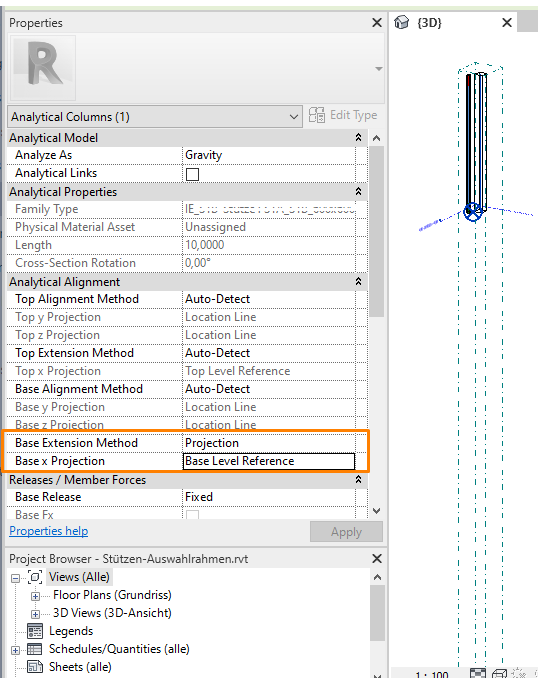Screen dimensions: 538x680
Task: Select the Base Extension Method Projection value
Action: click(268, 443)
